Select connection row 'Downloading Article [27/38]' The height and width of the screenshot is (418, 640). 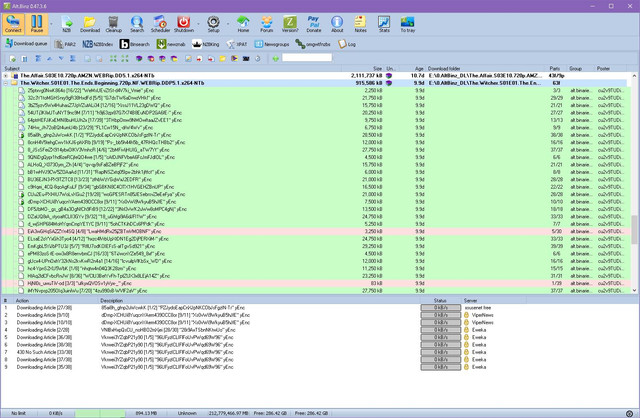tap(320, 308)
